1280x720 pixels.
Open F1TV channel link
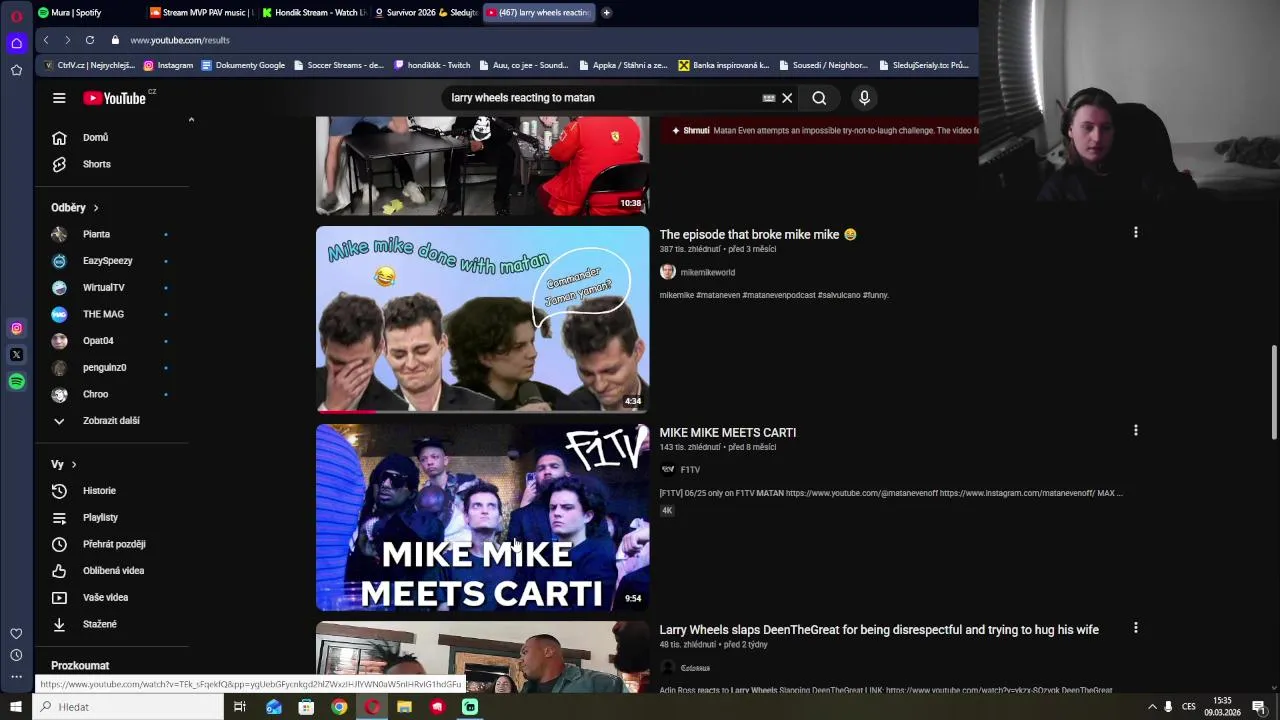click(x=690, y=470)
